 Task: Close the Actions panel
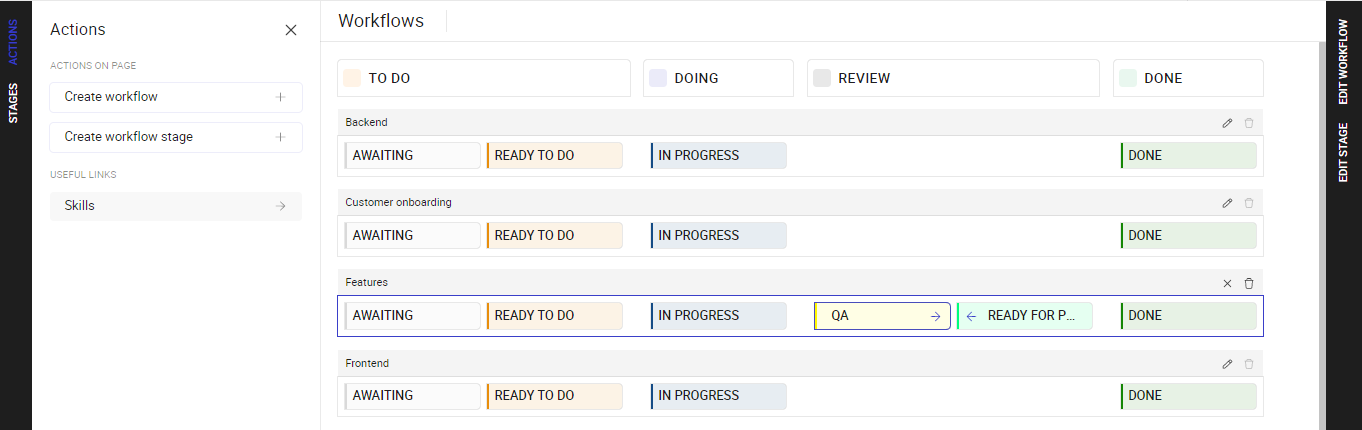(291, 30)
